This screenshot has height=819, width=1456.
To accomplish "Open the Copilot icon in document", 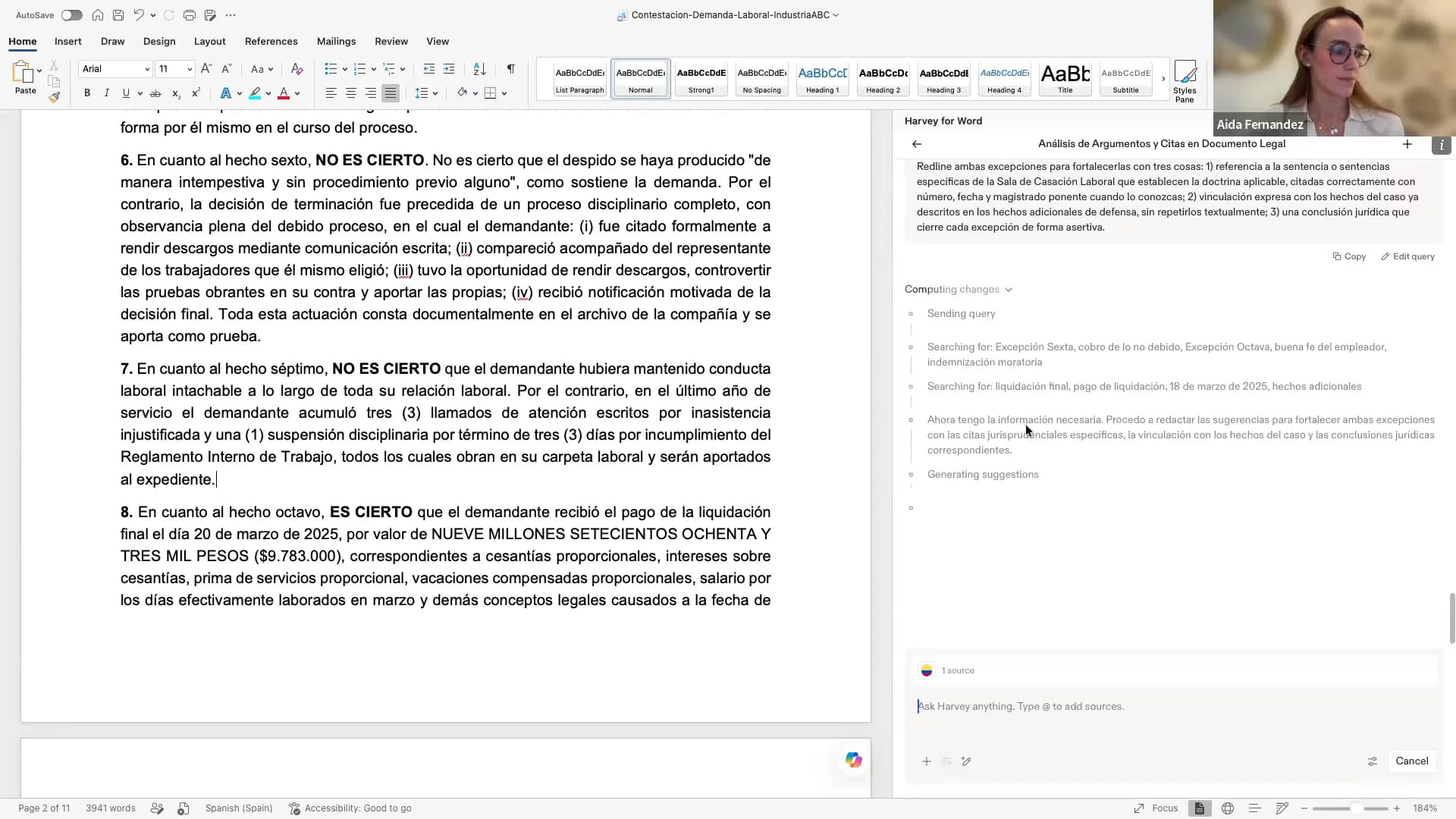I will [x=854, y=760].
